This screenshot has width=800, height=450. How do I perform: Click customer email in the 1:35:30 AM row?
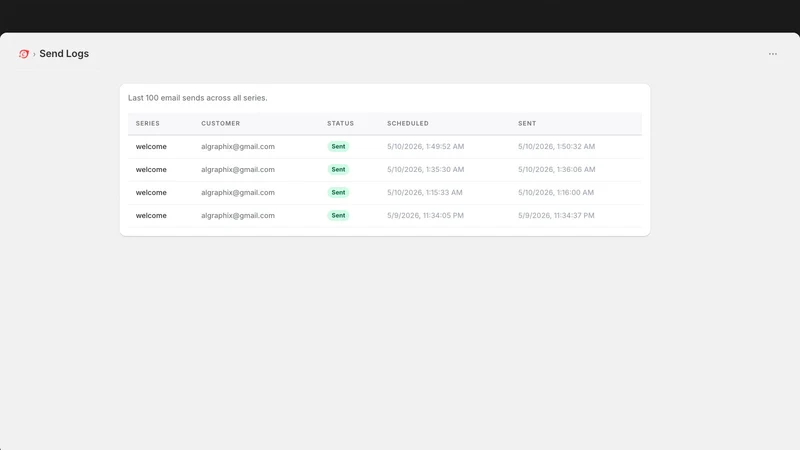(x=238, y=169)
